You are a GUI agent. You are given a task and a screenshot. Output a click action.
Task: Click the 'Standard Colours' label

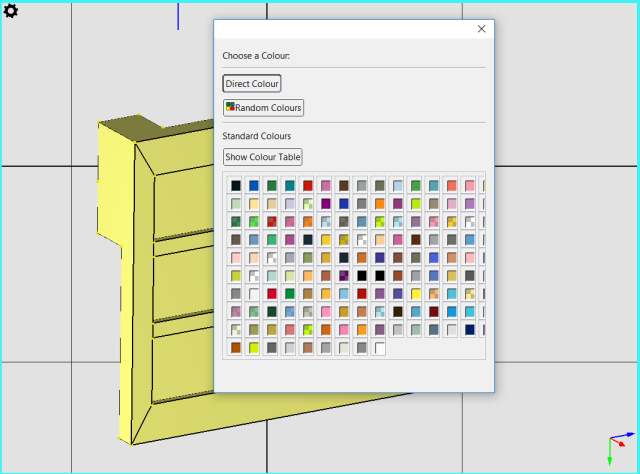point(256,136)
